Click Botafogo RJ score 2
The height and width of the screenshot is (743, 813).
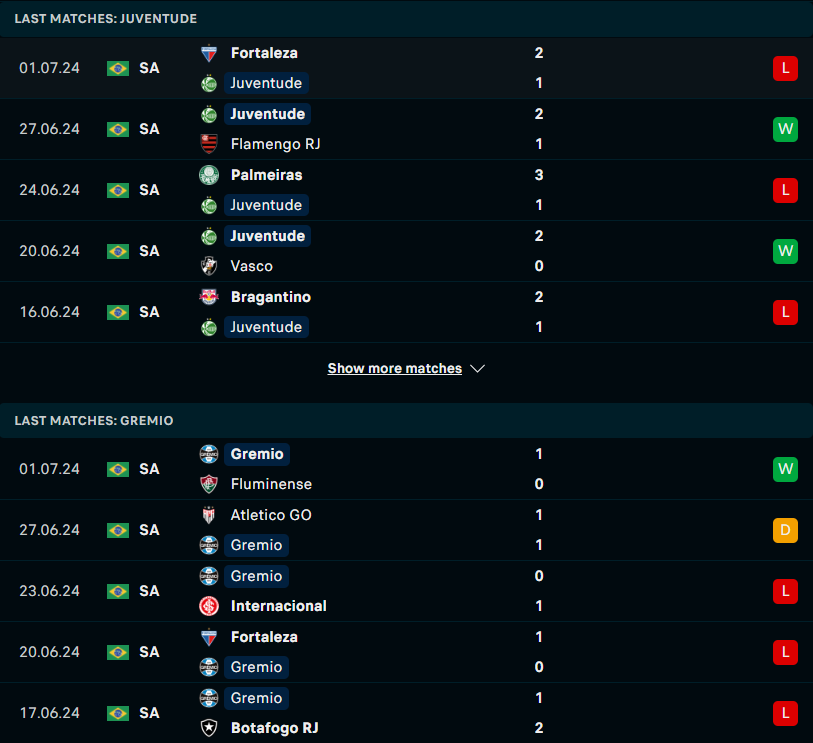click(x=539, y=728)
